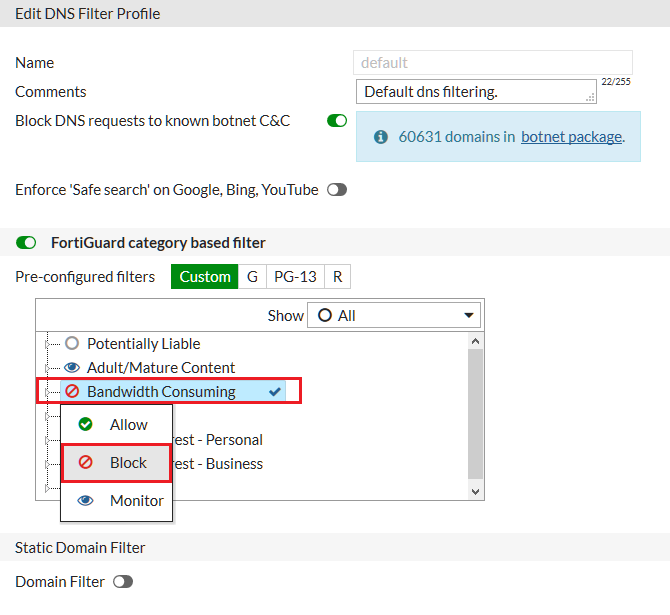Viewport: 670px width, 615px height.
Task: Click the eye icon next to Adult/Mature Content
Action: pyautogui.click(x=72, y=367)
